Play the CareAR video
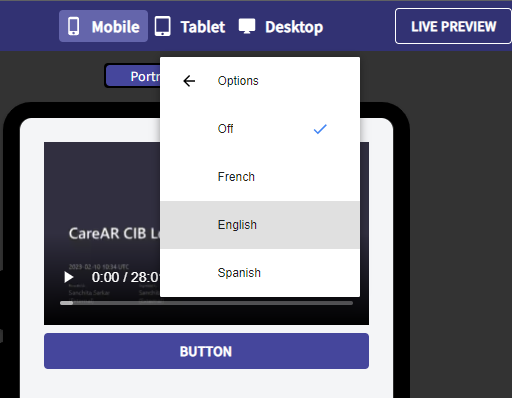The height and width of the screenshot is (398, 512). [69, 277]
